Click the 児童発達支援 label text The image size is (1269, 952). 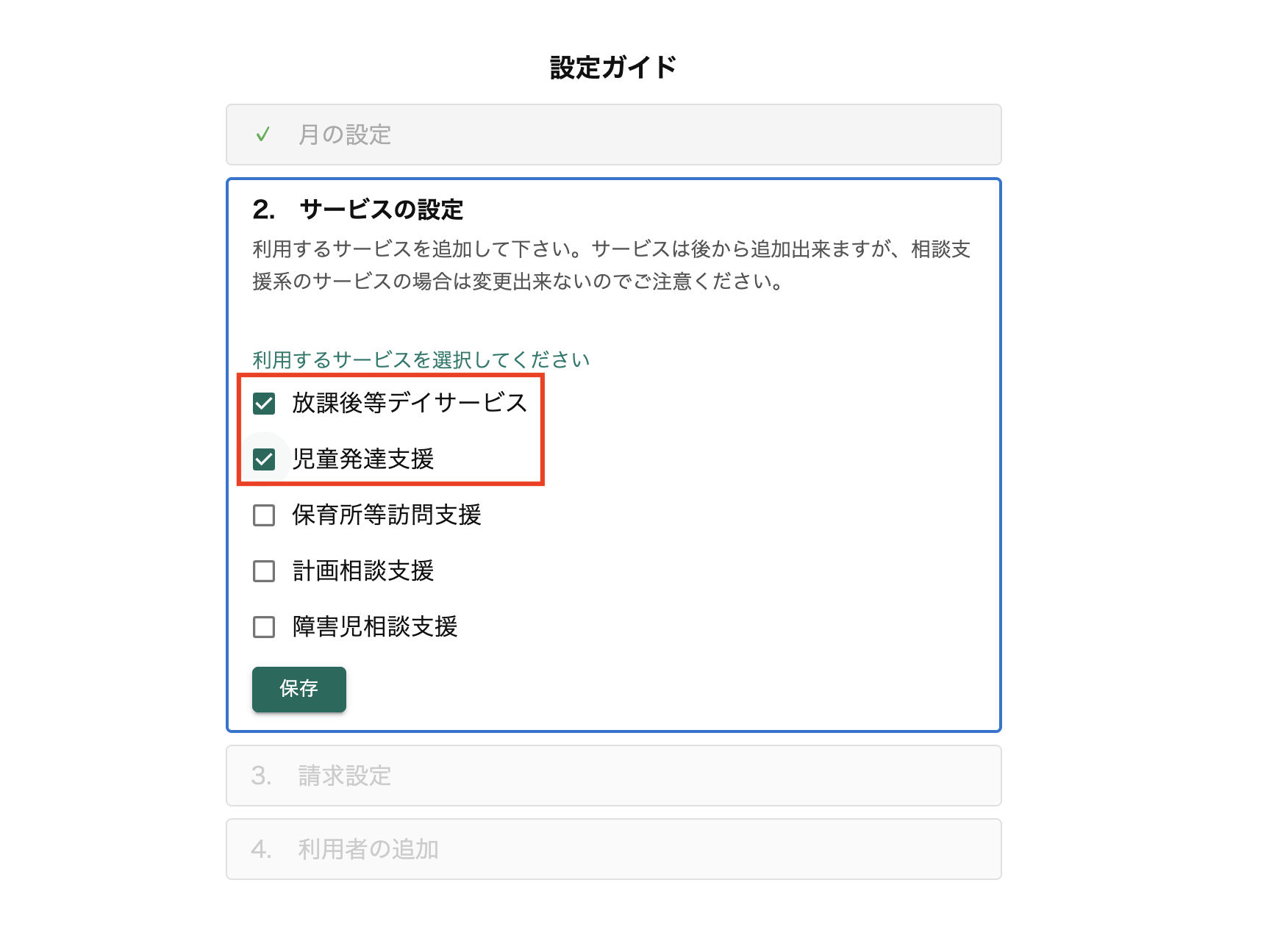pos(363,459)
